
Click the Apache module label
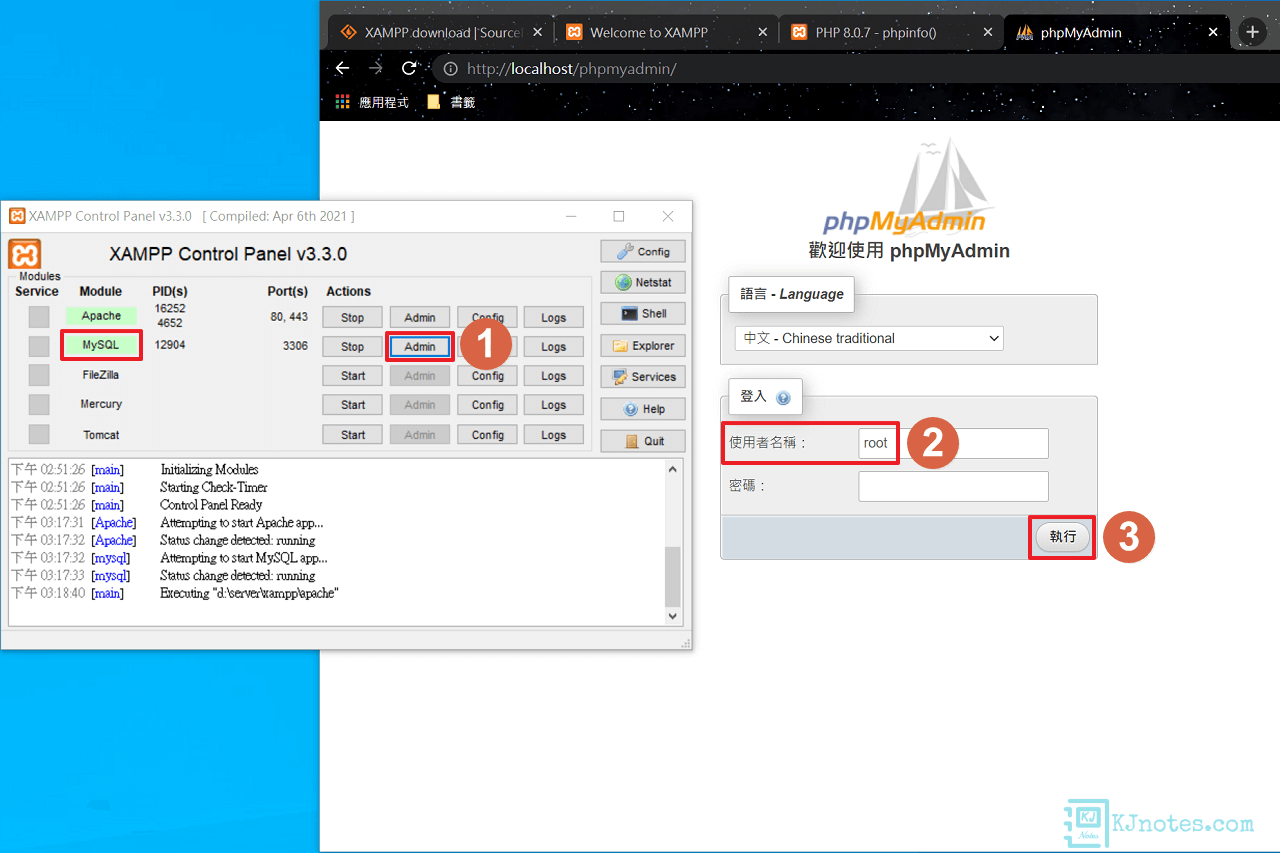pos(101,316)
